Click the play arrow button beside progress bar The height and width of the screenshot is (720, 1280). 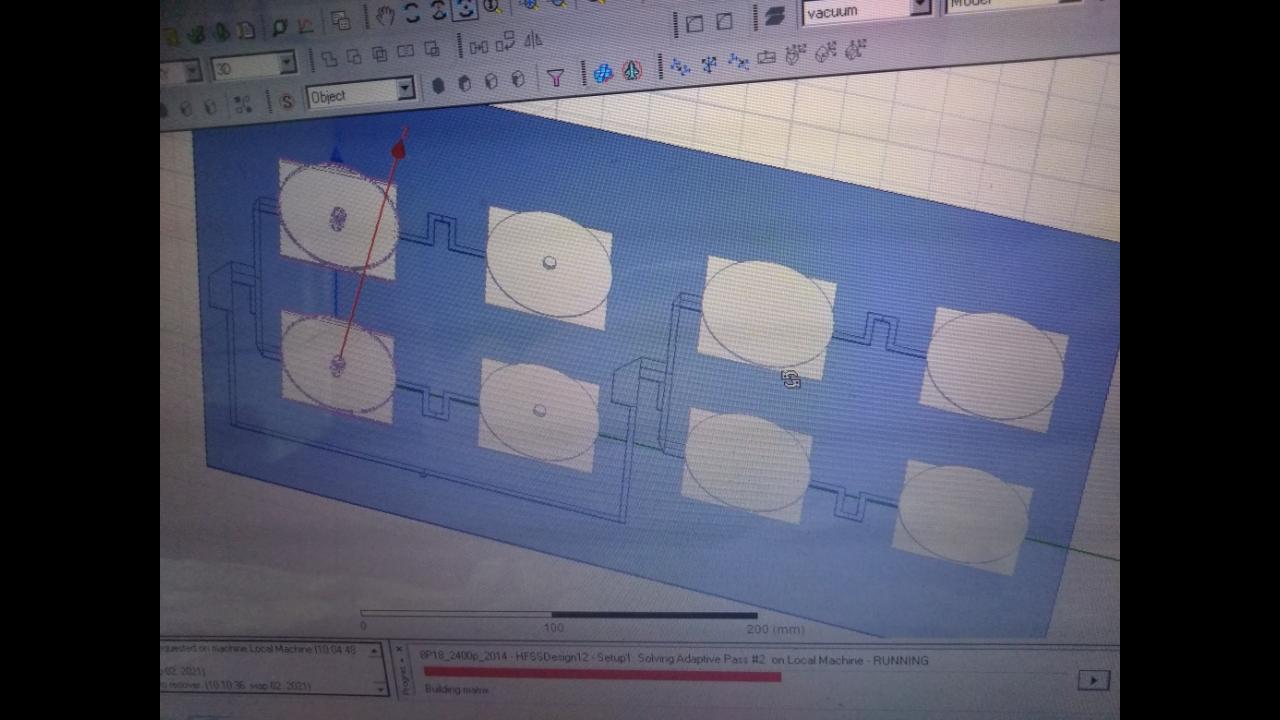tap(1093, 680)
